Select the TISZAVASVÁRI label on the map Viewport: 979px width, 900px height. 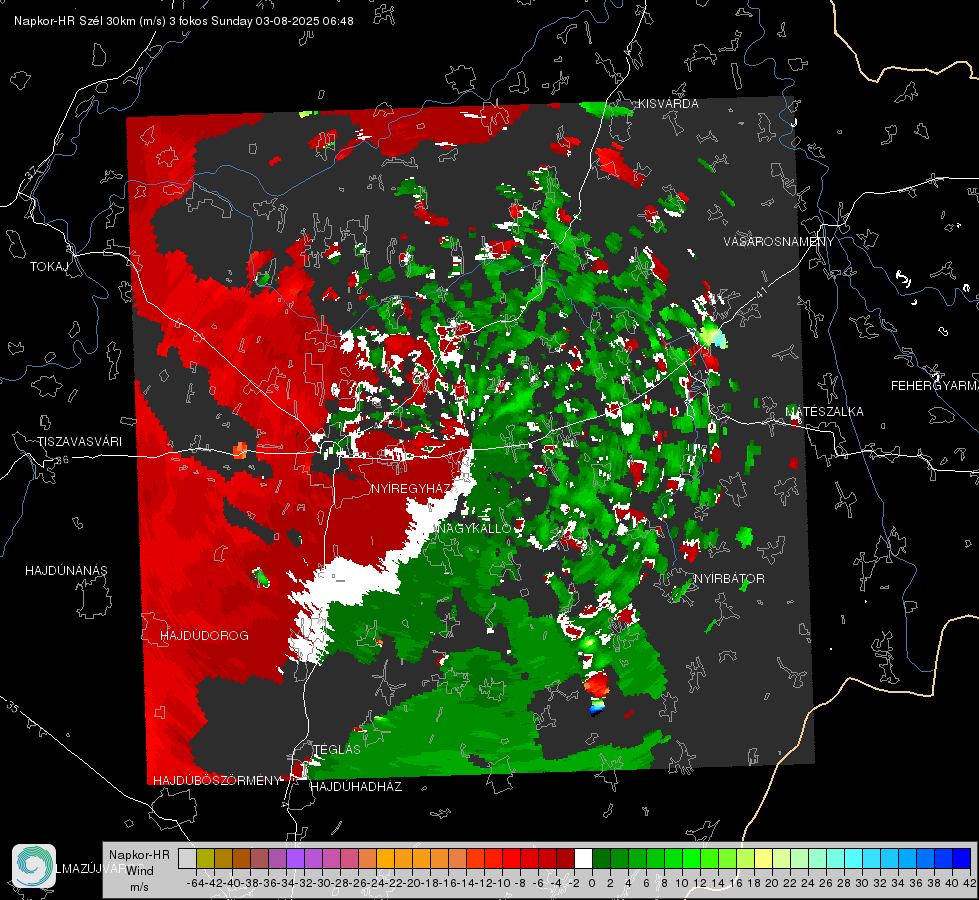pyautogui.click(x=79, y=442)
